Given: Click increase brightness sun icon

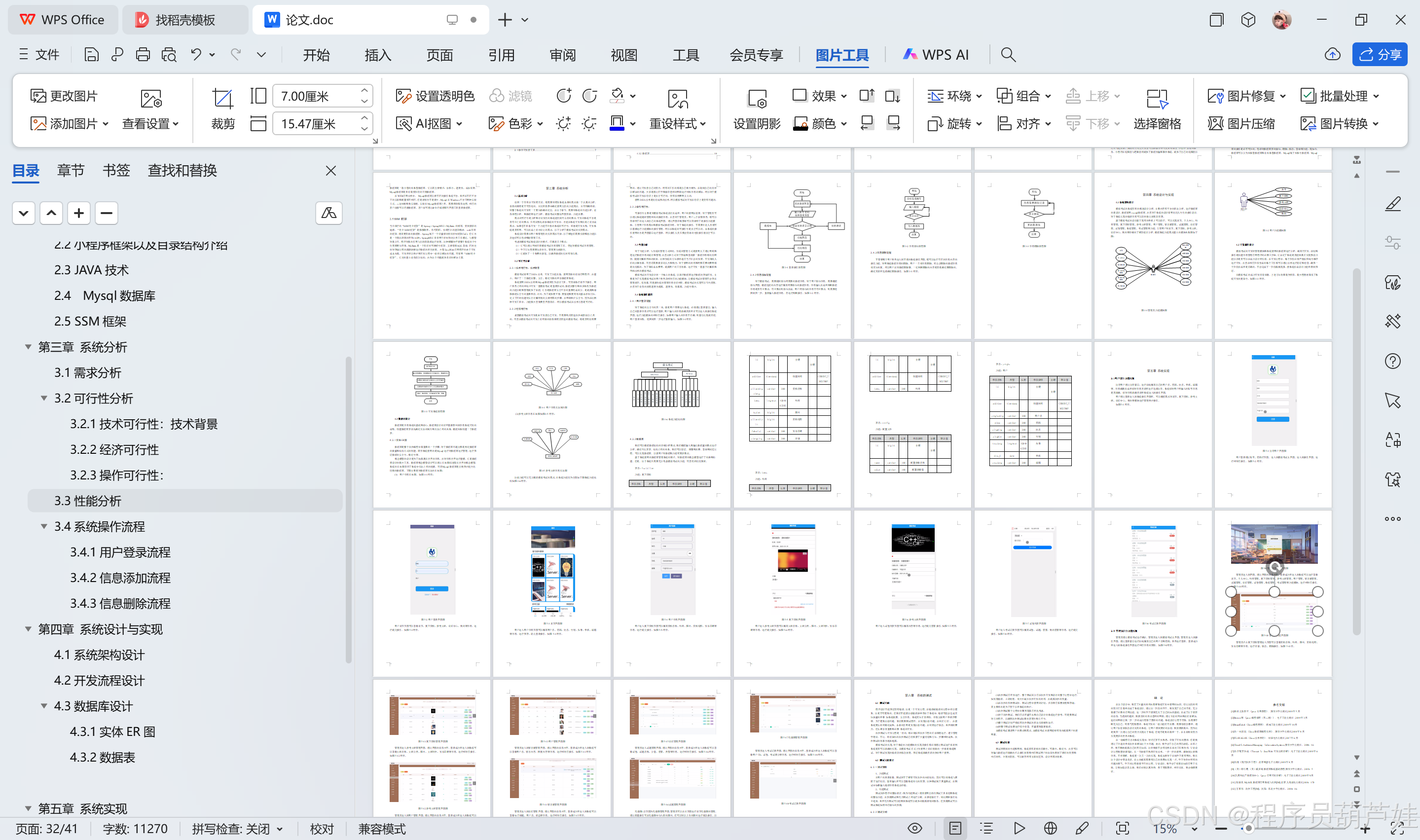Looking at the screenshot, I should tap(563, 123).
